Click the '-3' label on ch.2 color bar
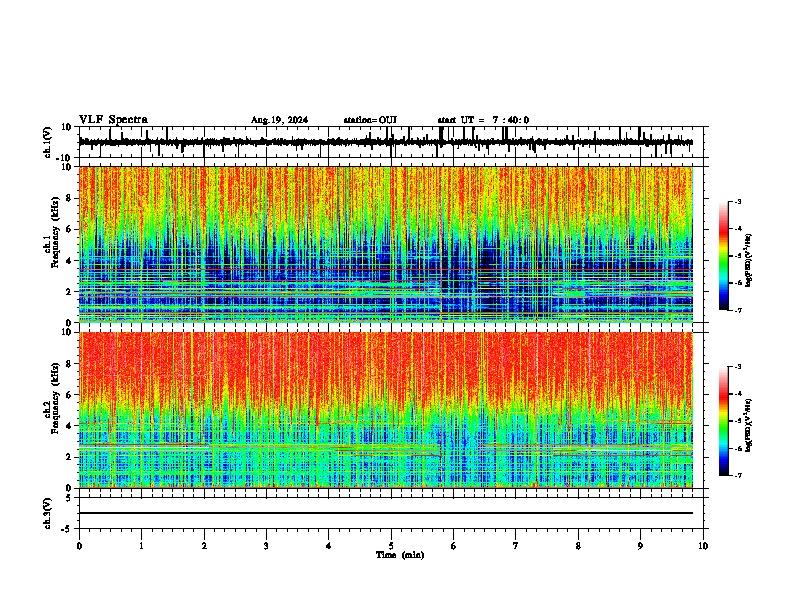This screenshot has height=612, width=792. 737,367
